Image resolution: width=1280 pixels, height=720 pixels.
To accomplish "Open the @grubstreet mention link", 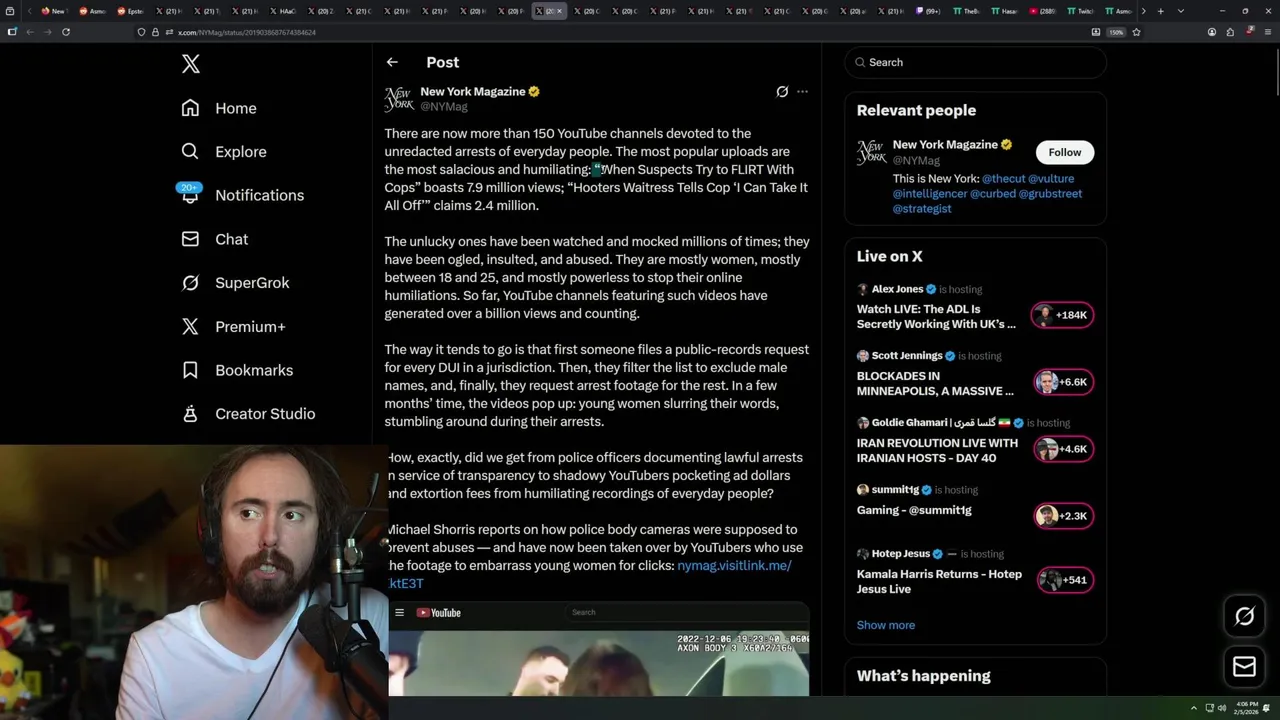I will 1050,194.
